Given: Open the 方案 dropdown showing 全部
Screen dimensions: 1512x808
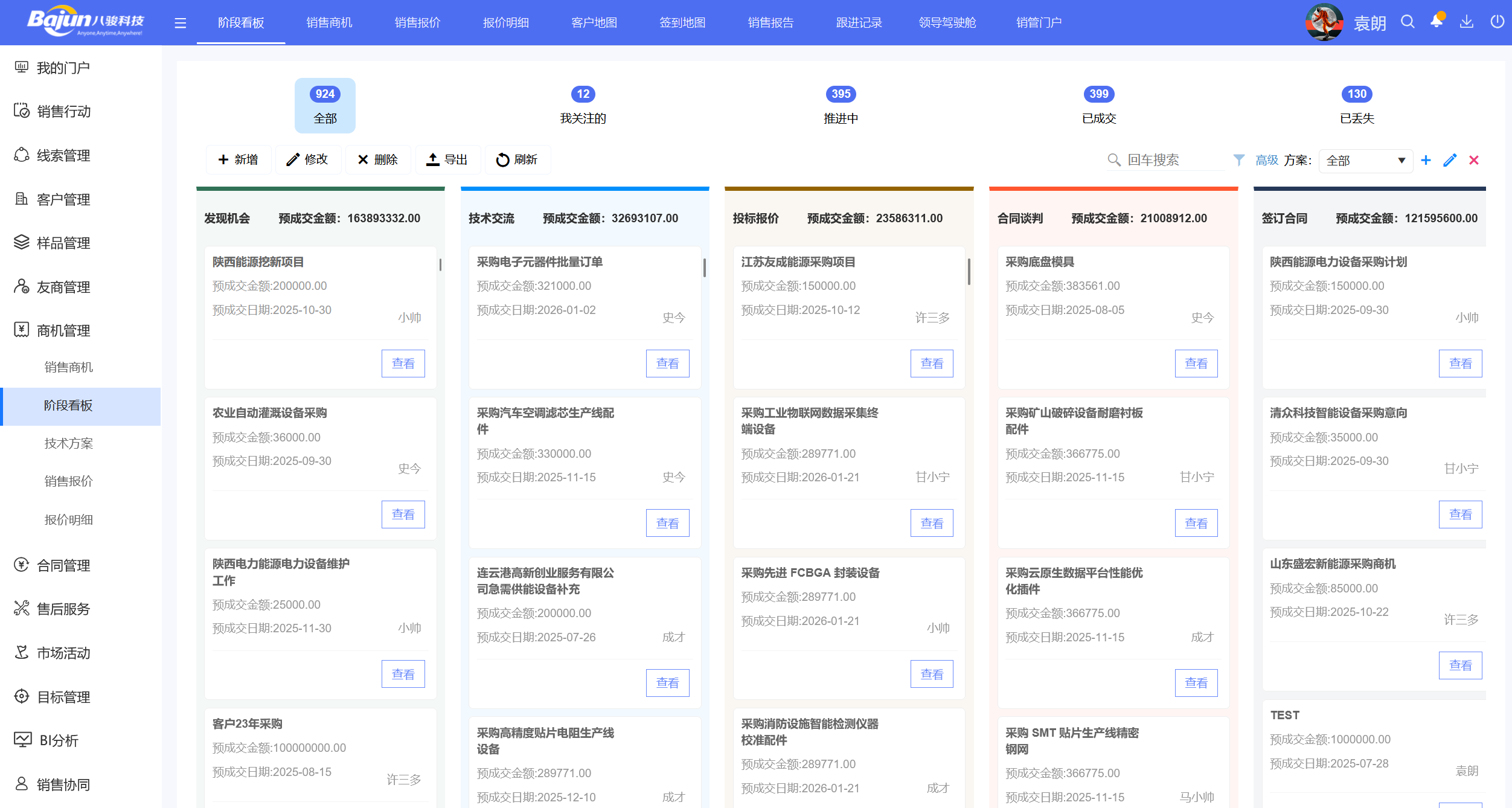Looking at the screenshot, I should click(1365, 160).
